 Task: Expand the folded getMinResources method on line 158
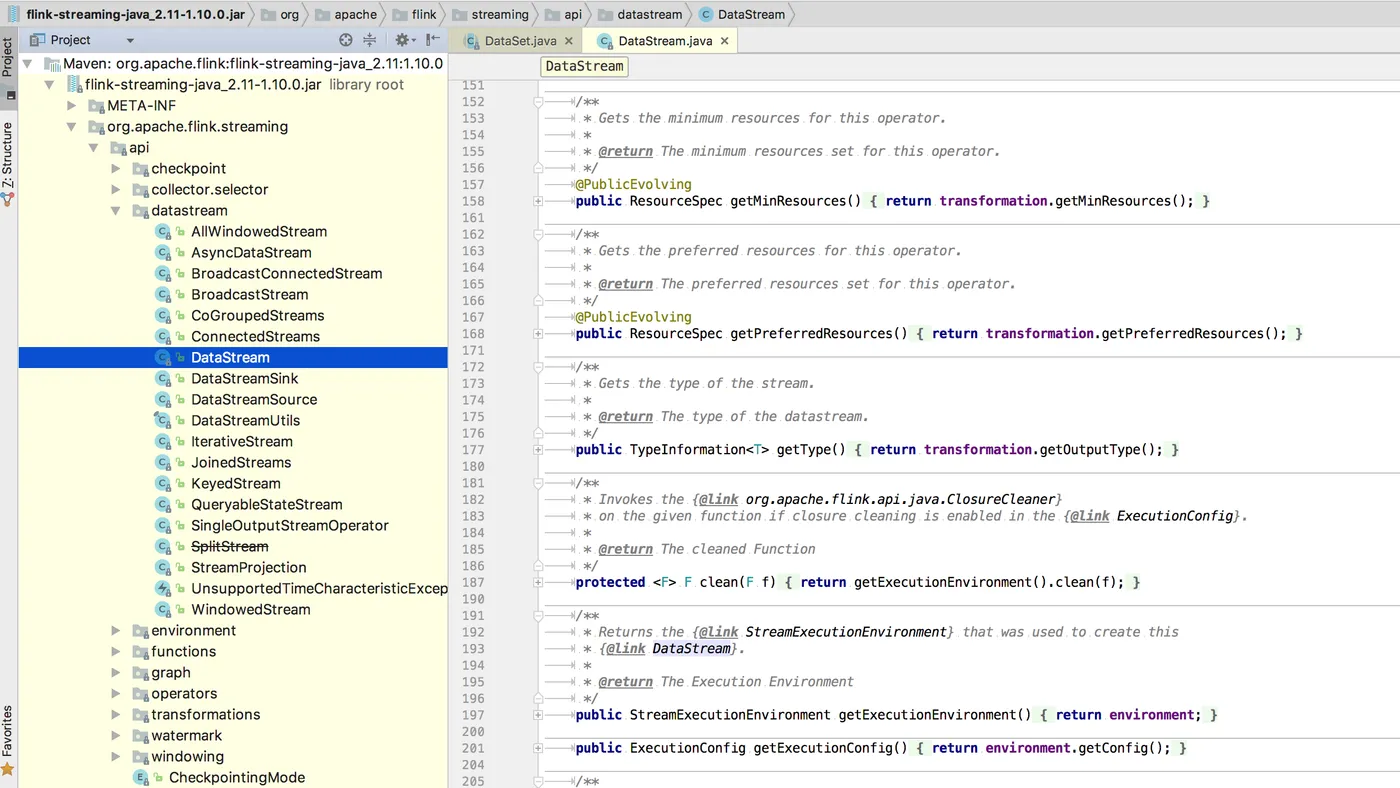pos(538,201)
